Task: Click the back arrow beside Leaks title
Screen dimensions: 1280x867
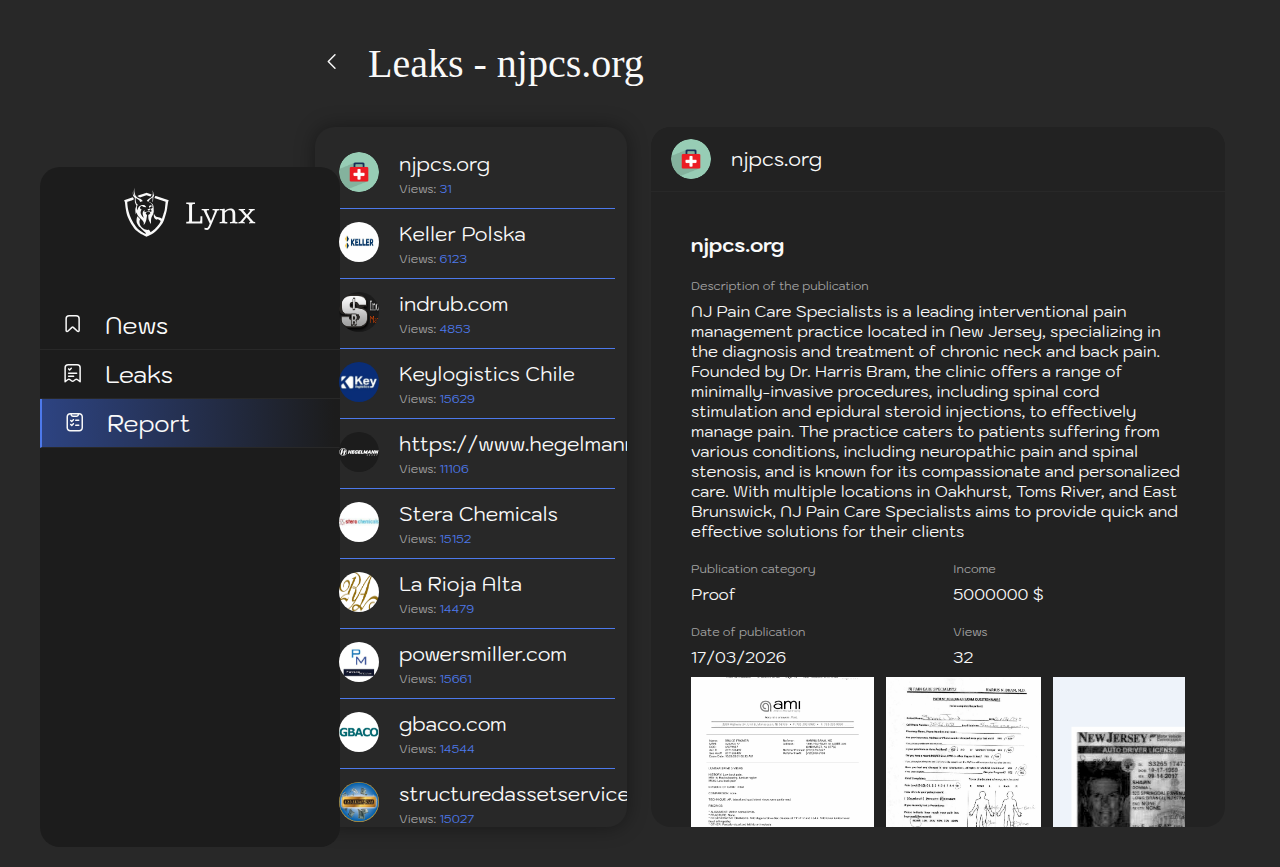Action: (332, 62)
